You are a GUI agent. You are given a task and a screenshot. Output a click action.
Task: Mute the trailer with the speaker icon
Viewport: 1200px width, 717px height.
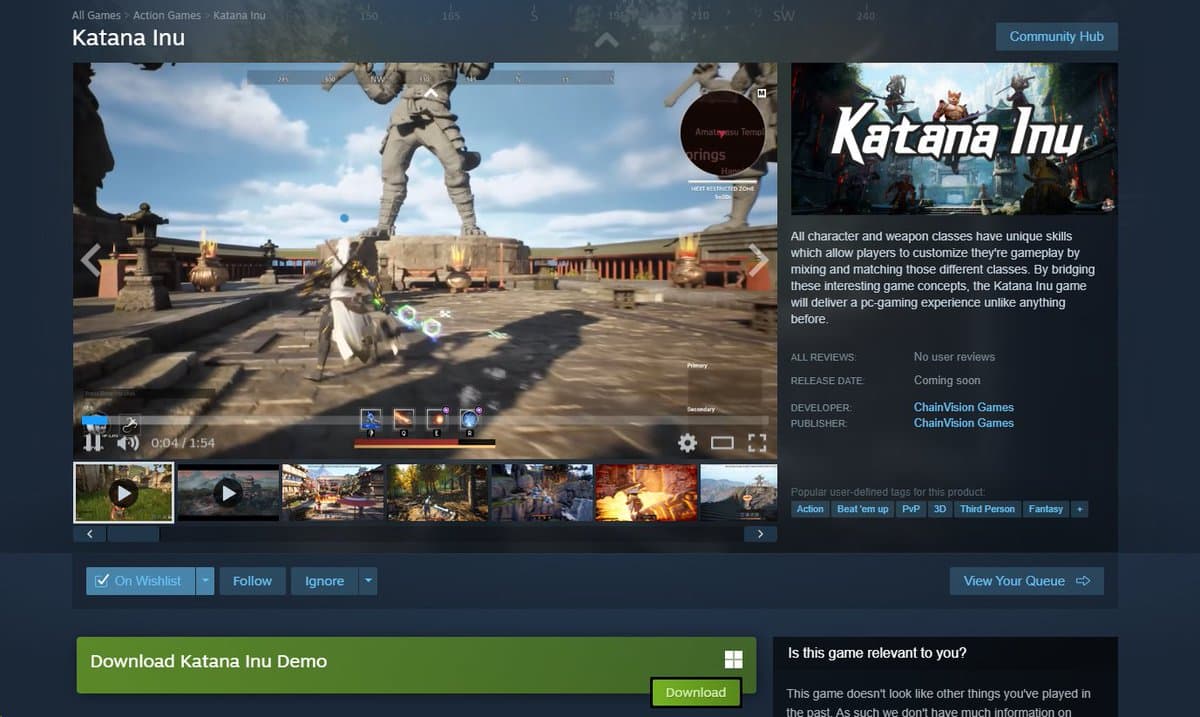[x=127, y=443]
